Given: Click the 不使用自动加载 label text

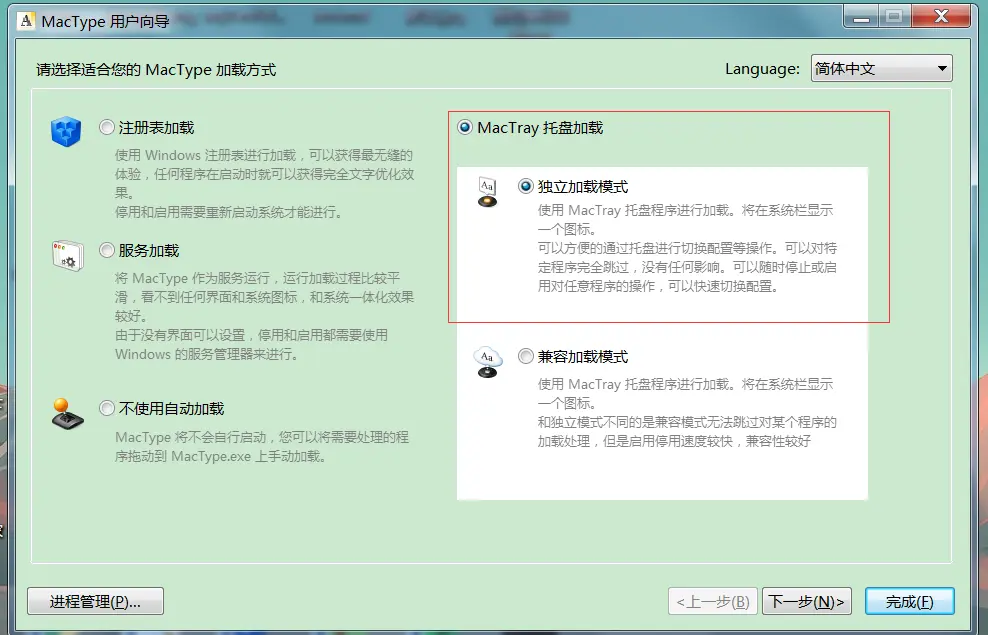Looking at the screenshot, I should point(171,409).
